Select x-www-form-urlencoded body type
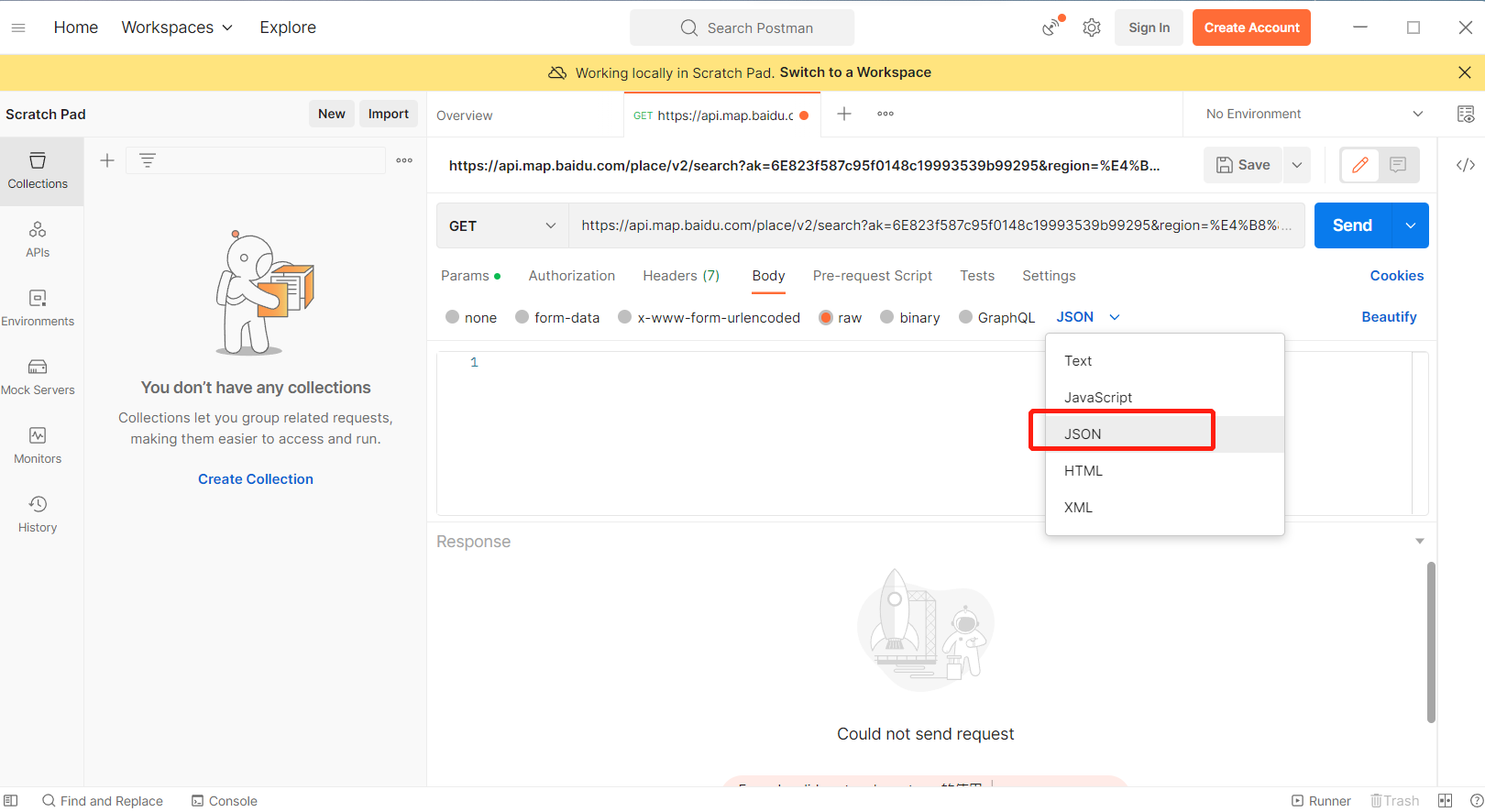 click(x=709, y=317)
